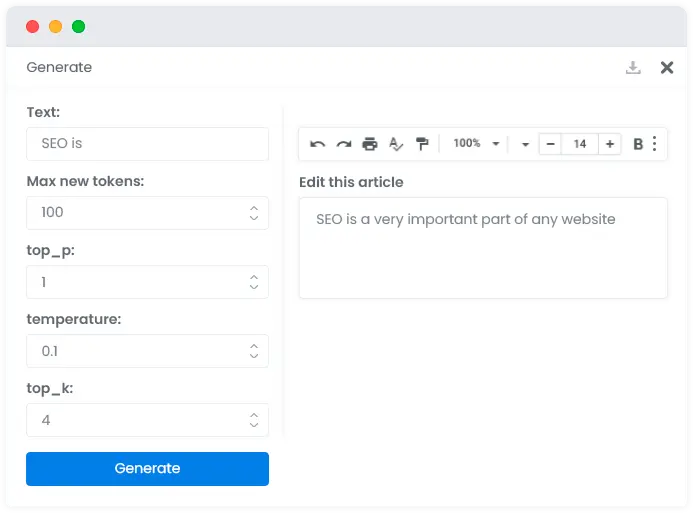Image resolution: width=693 pixels, height=513 pixels.
Task: Lower top_k value with down arrow
Action: [x=254, y=425]
